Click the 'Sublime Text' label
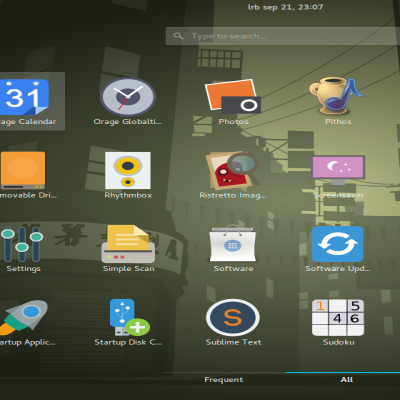Image resolution: width=400 pixels, height=400 pixels. pos(233,342)
